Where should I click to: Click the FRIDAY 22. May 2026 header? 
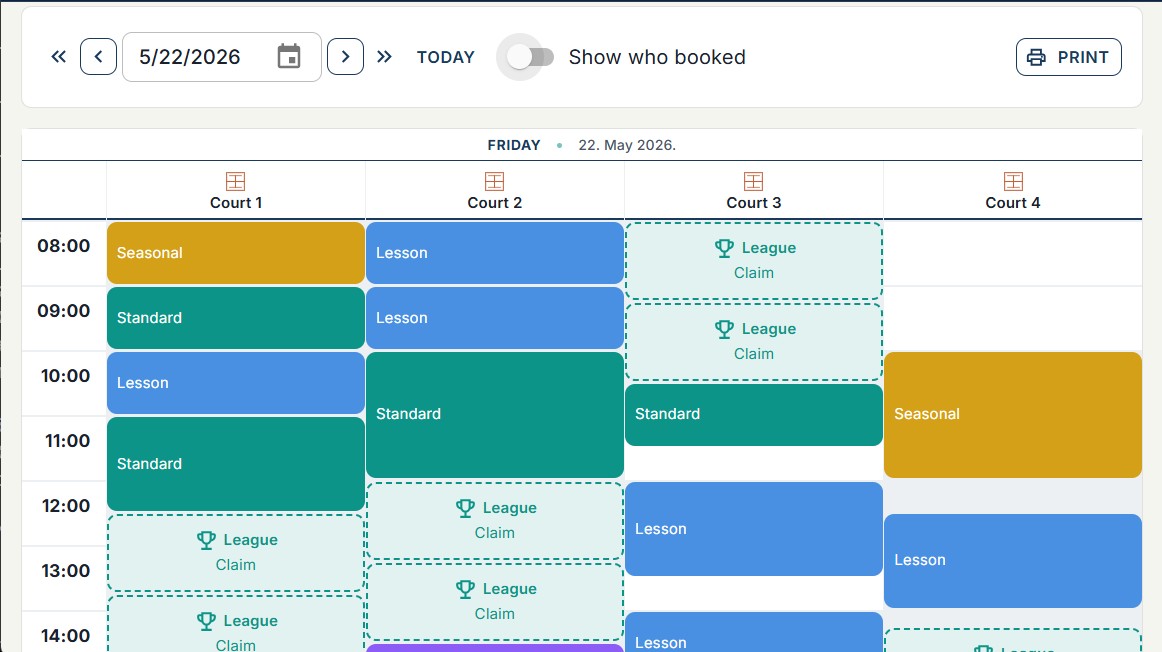(582, 145)
